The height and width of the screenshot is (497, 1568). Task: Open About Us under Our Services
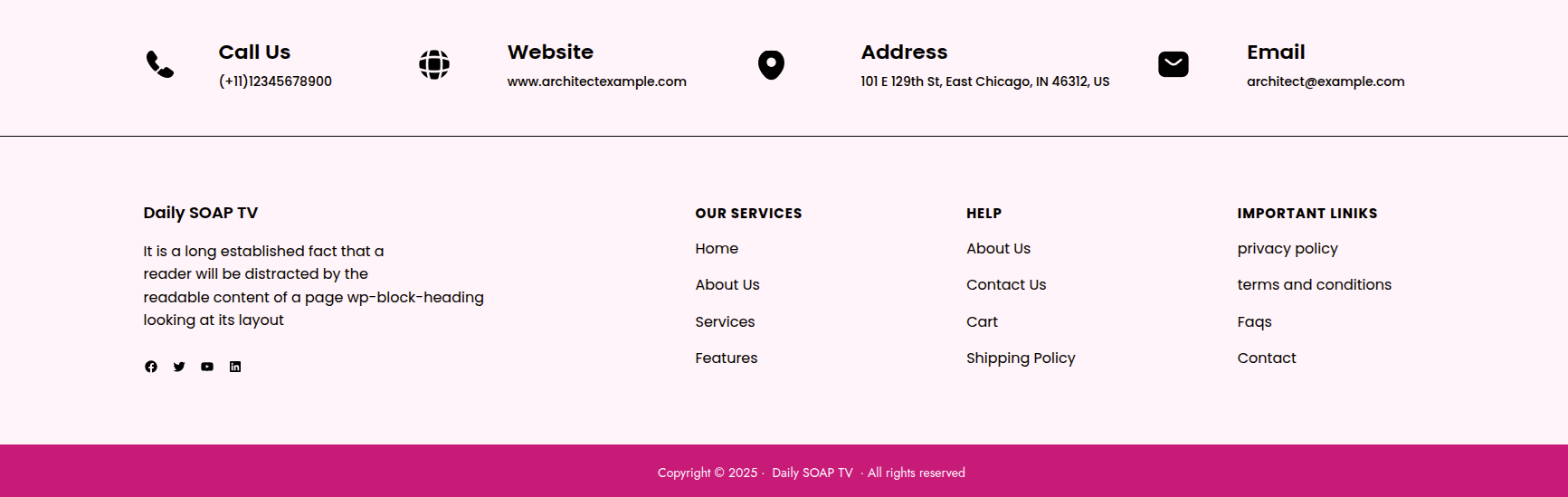tap(727, 285)
